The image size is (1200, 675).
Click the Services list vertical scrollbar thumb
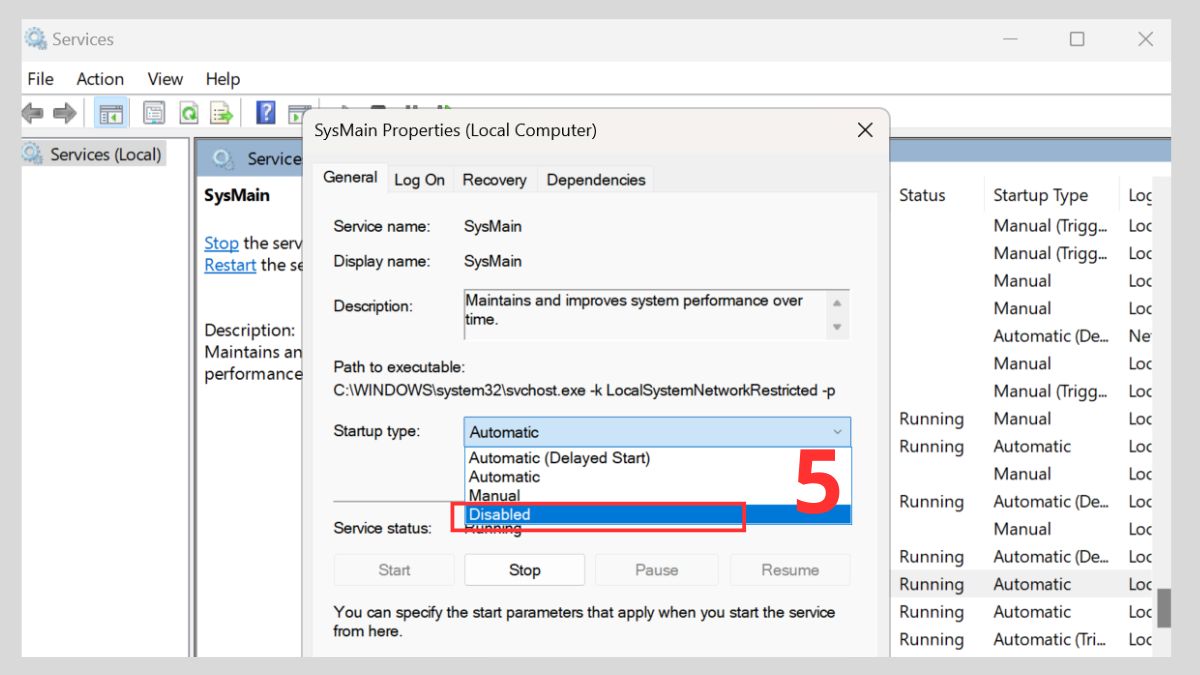coord(1164,606)
